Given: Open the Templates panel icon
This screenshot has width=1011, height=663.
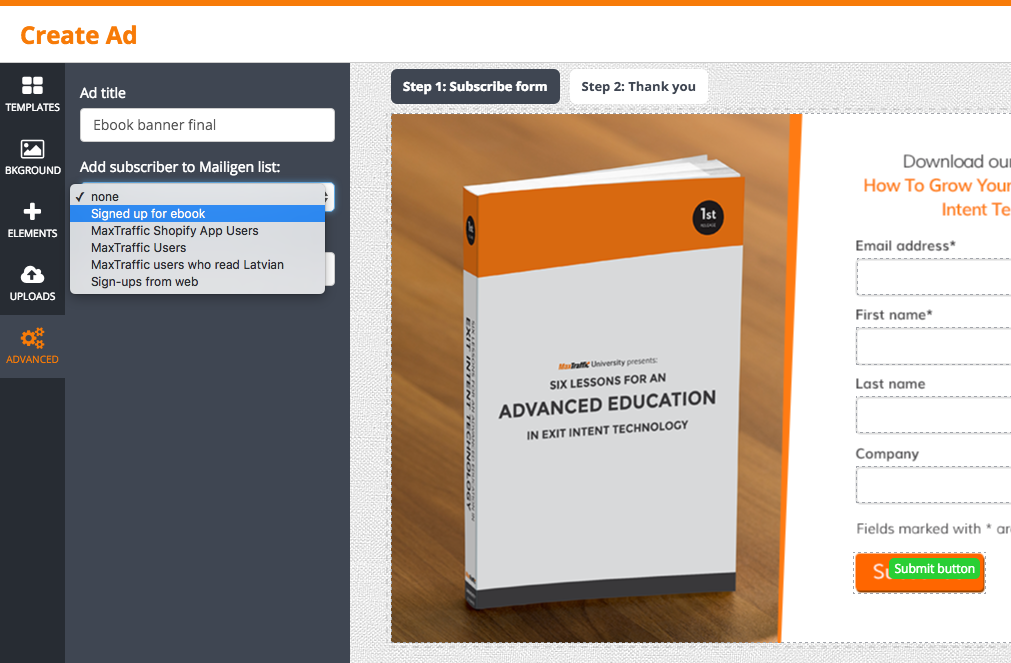Looking at the screenshot, I should click(32, 94).
